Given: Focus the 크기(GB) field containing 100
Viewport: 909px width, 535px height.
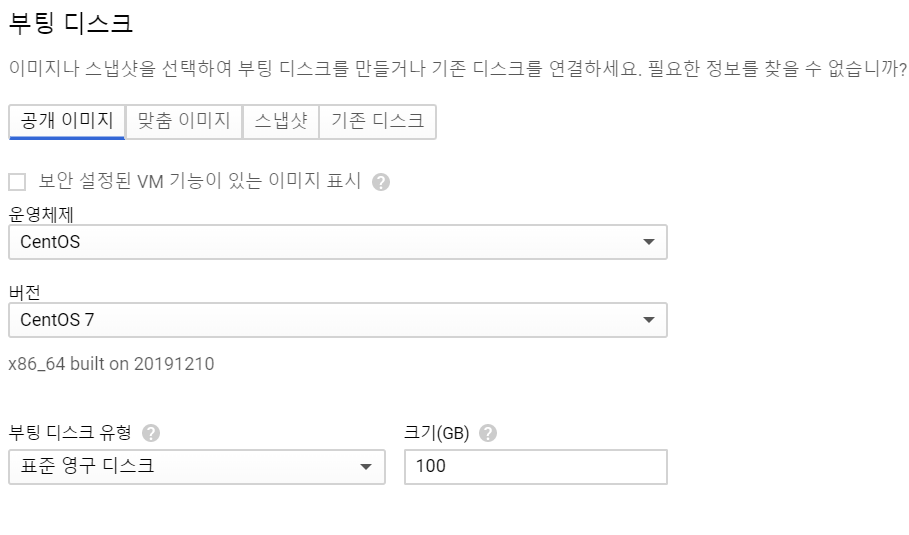Looking at the screenshot, I should pos(535,467).
